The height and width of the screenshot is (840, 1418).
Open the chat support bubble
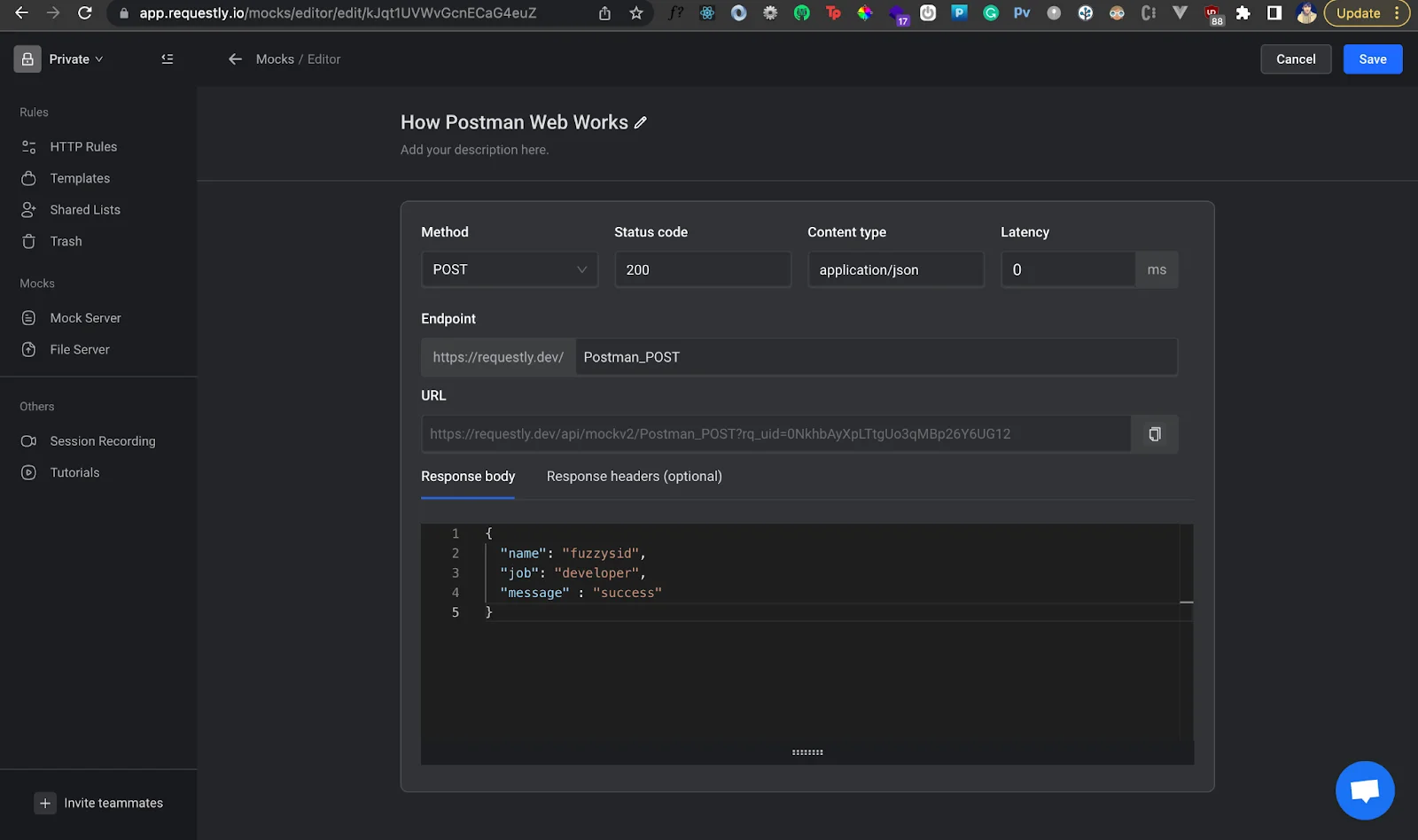1365,790
